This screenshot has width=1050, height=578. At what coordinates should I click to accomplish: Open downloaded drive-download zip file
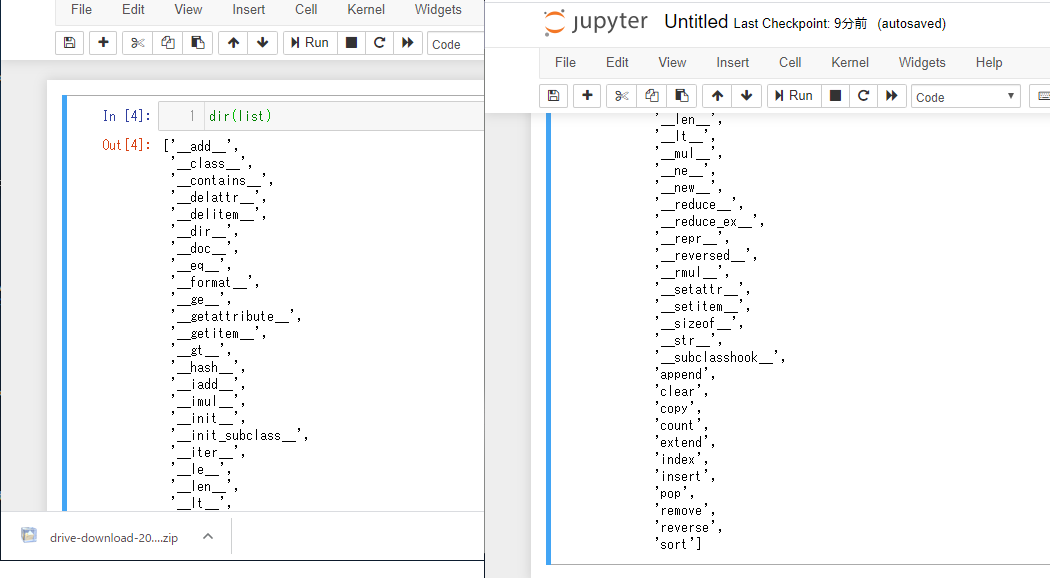pos(100,537)
